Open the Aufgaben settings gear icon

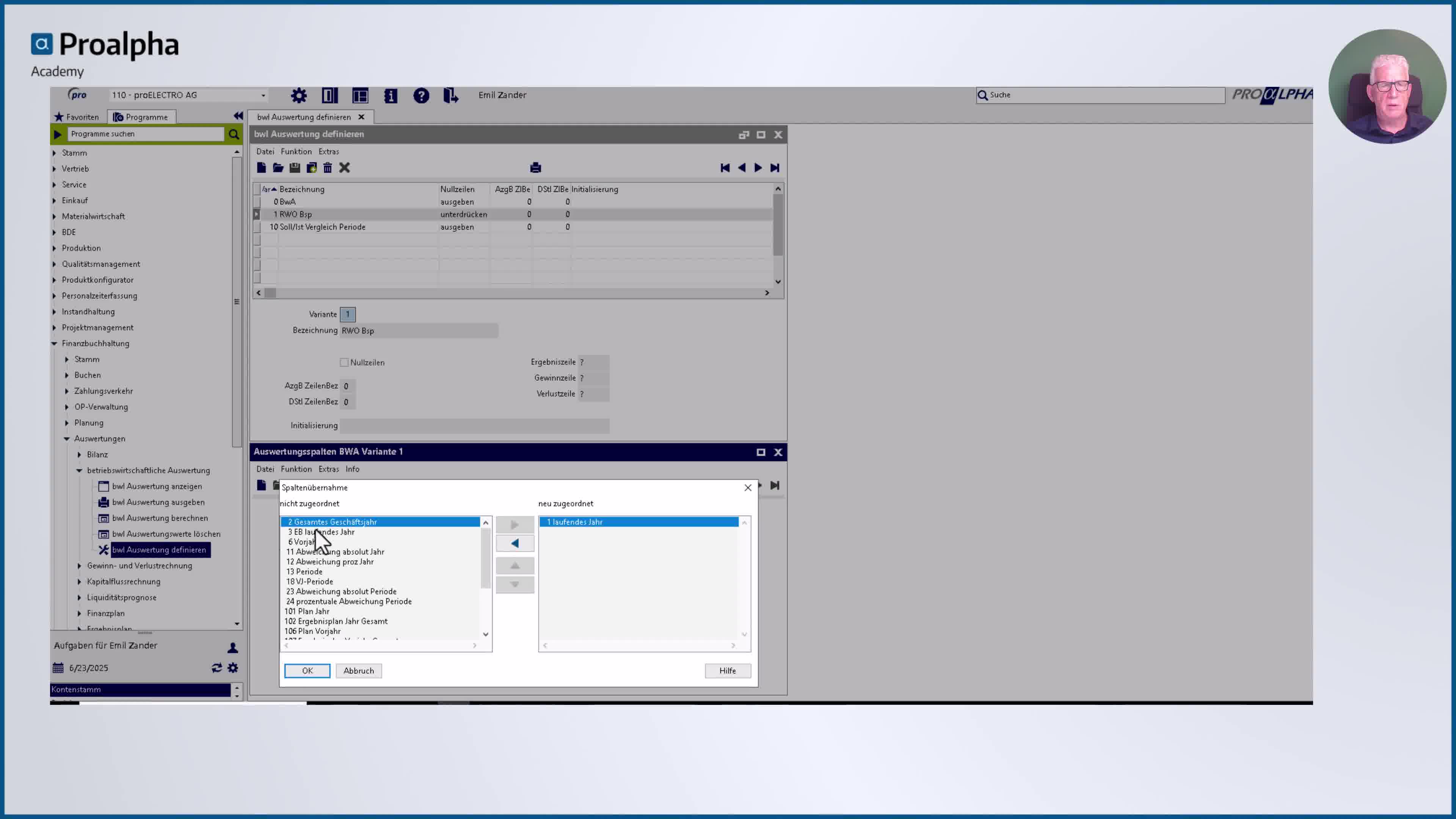233,668
